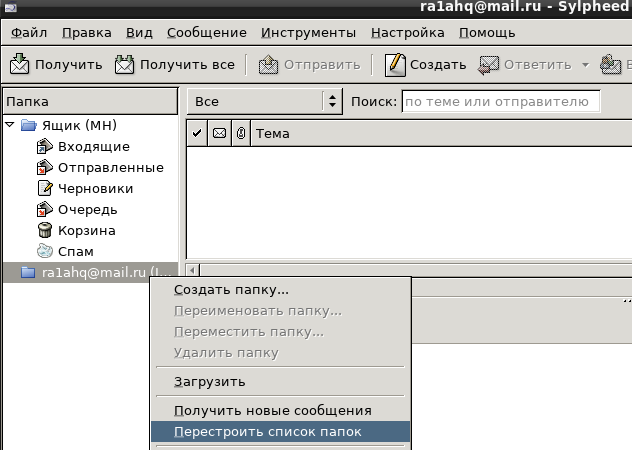
Task: Select the Входящие folder name
Action: [94, 147]
